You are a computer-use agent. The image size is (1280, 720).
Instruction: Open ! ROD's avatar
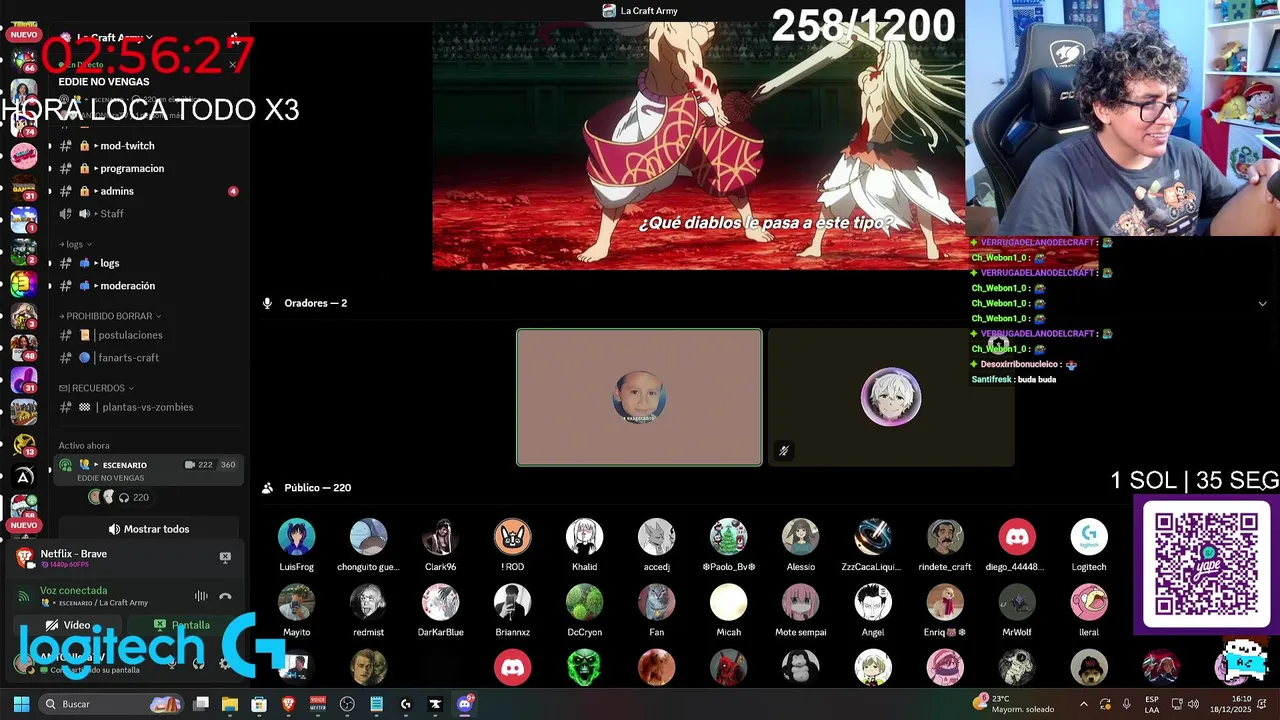pyautogui.click(x=512, y=537)
